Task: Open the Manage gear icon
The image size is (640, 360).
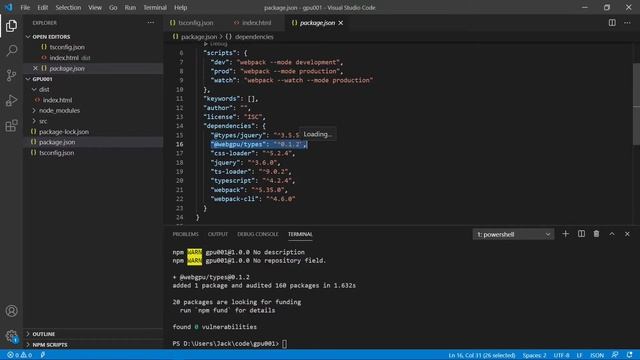Action: coord(11,336)
